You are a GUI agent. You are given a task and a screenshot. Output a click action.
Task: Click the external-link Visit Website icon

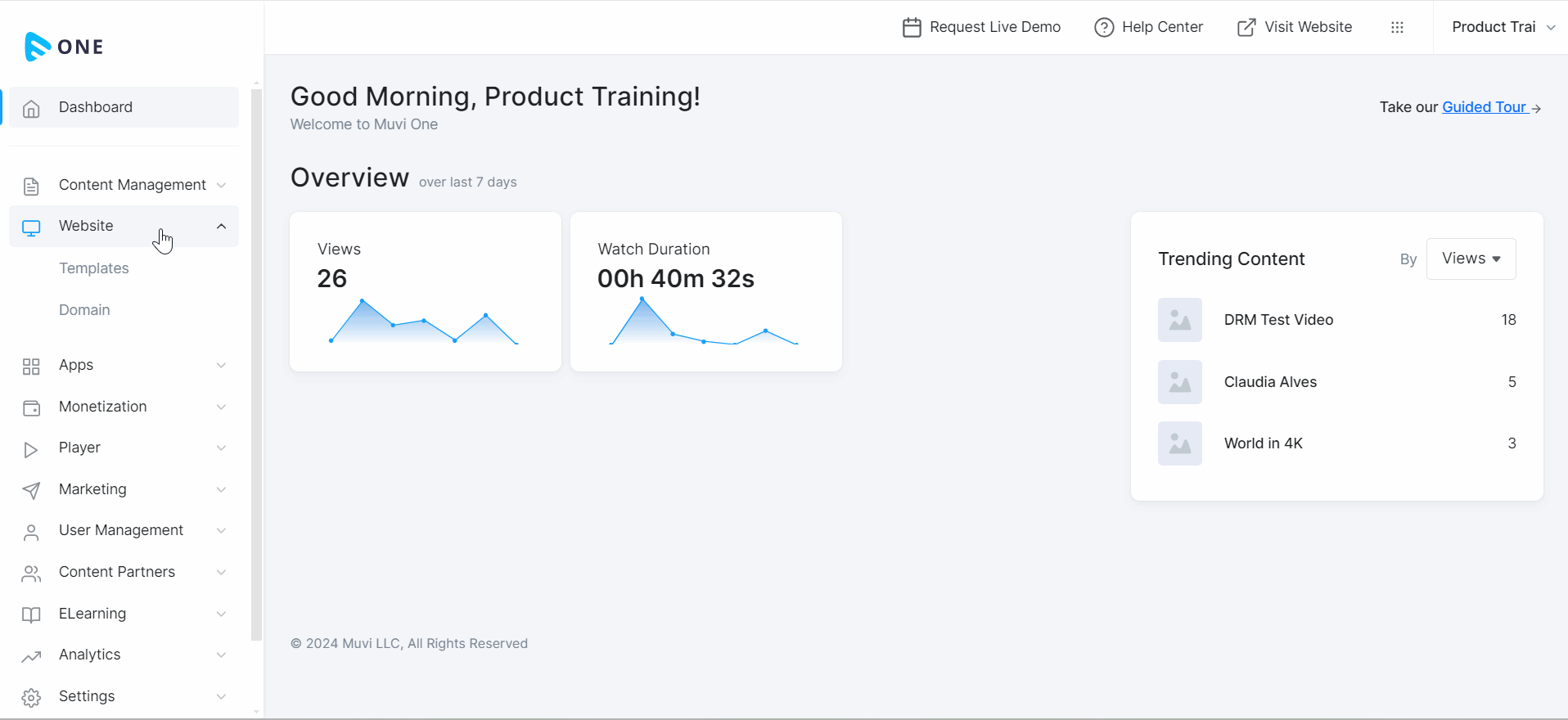pyautogui.click(x=1246, y=28)
